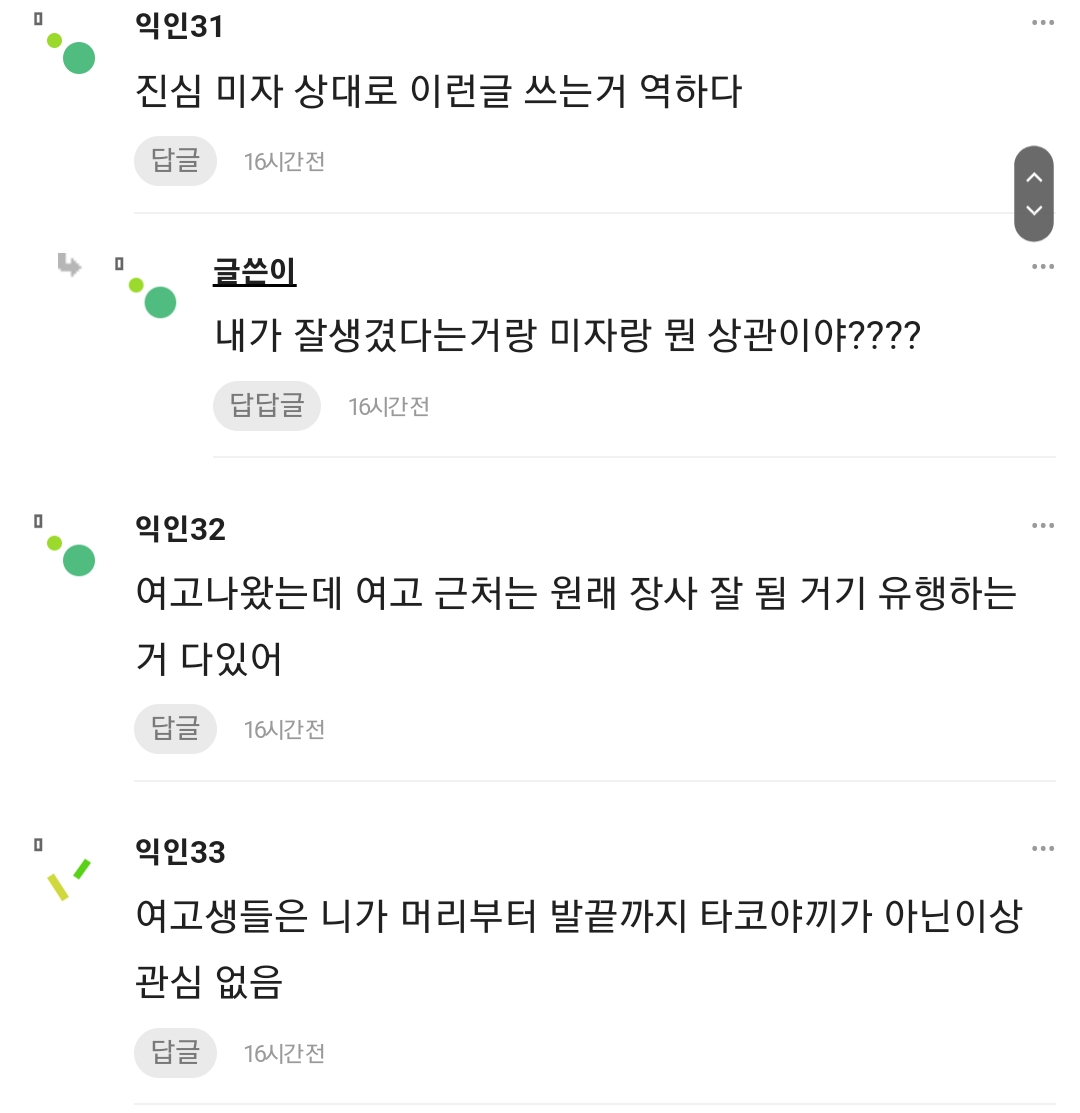1080x1113 pixels.
Task: Click 익인33 profile avatar icon
Action: [x=68, y=878]
